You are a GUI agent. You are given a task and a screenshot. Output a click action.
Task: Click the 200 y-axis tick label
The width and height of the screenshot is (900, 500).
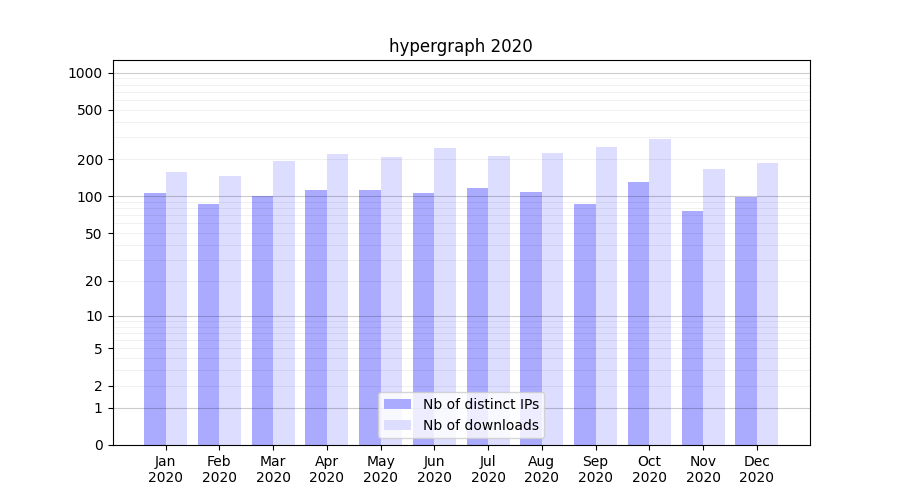[x=90, y=160]
